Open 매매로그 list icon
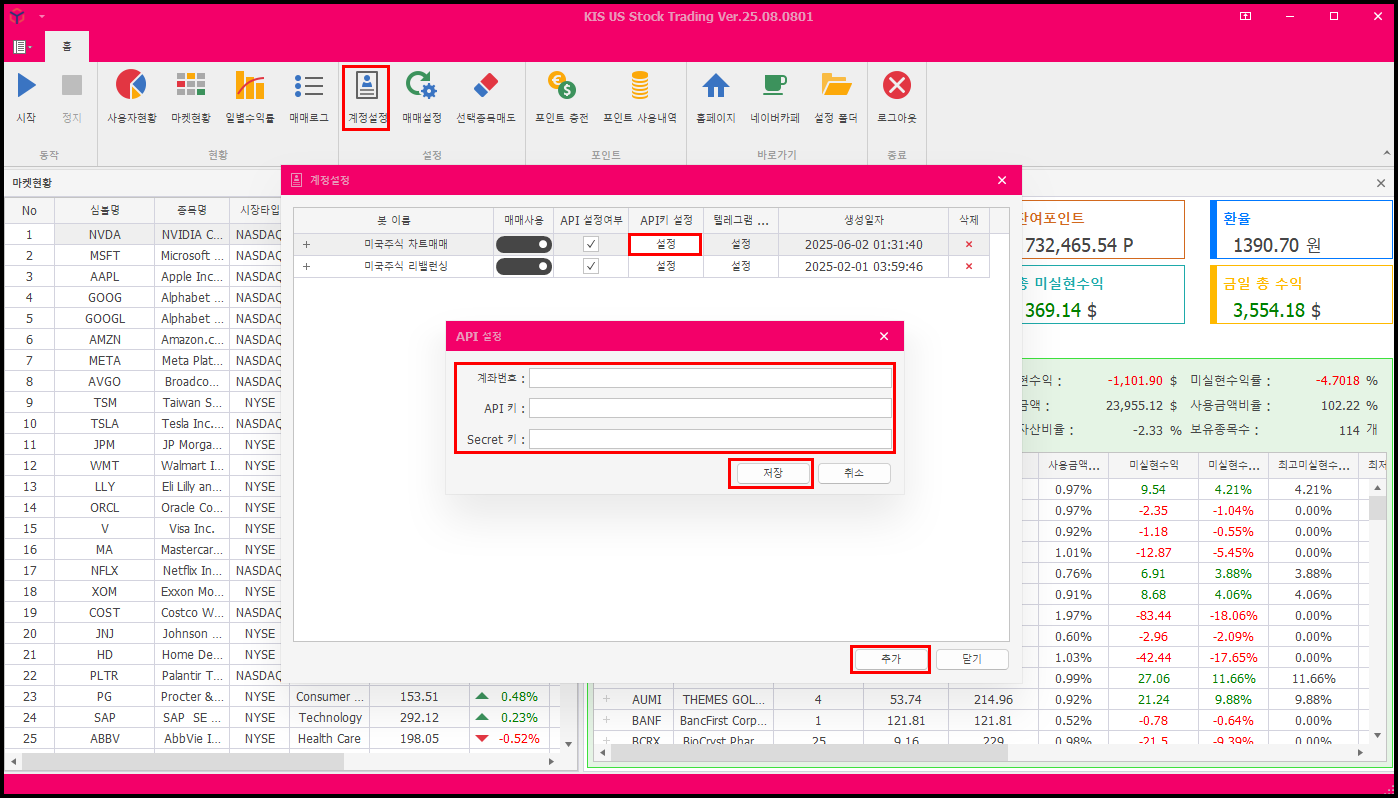 coord(309,86)
